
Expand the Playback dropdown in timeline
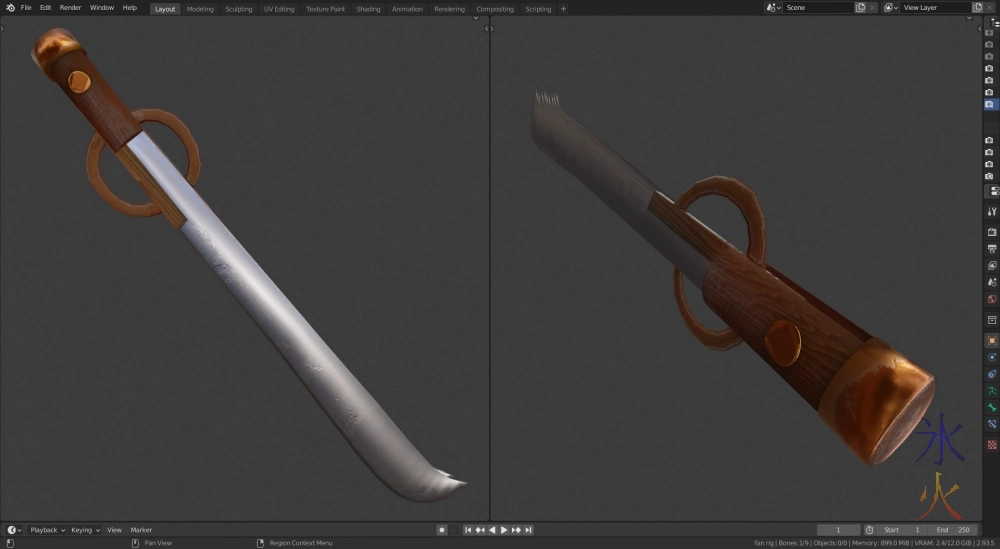point(45,530)
